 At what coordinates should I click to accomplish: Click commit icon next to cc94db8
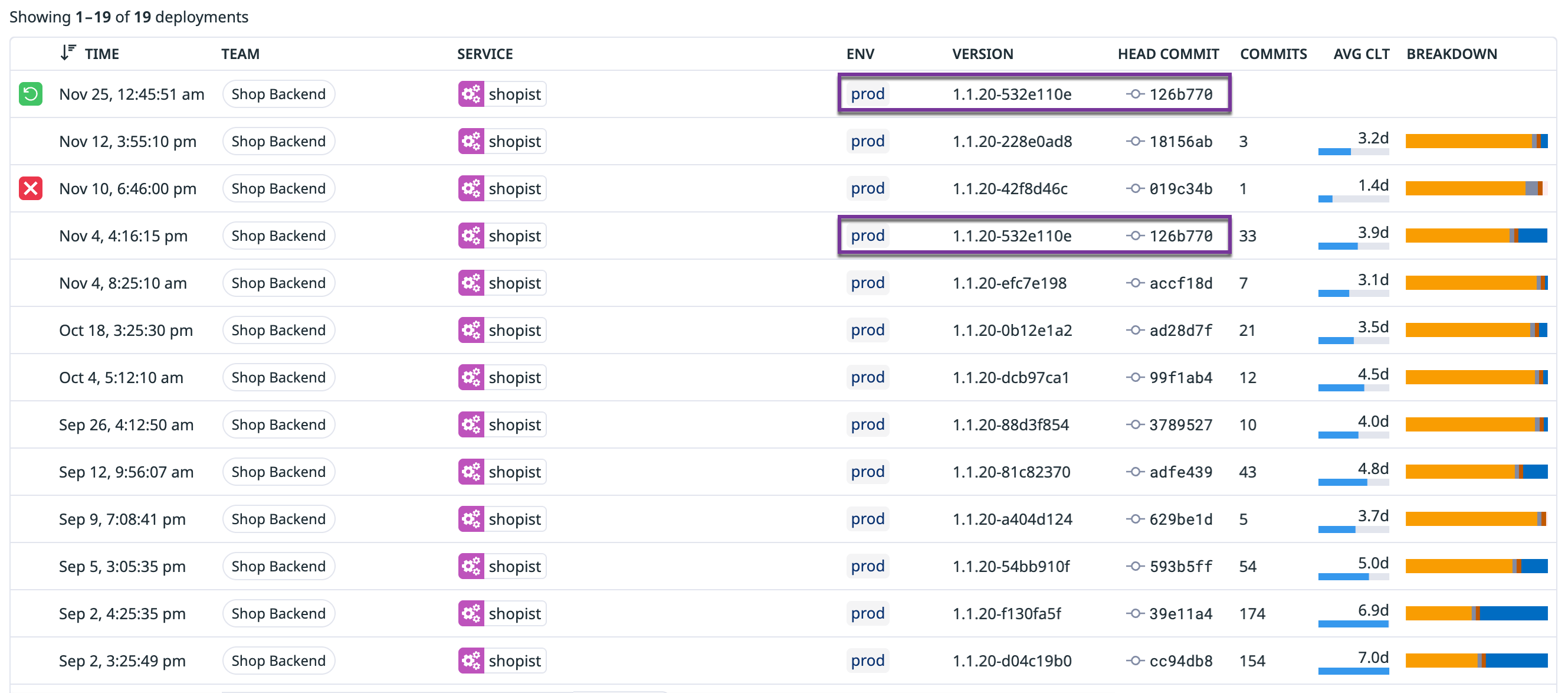(x=1134, y=661)
